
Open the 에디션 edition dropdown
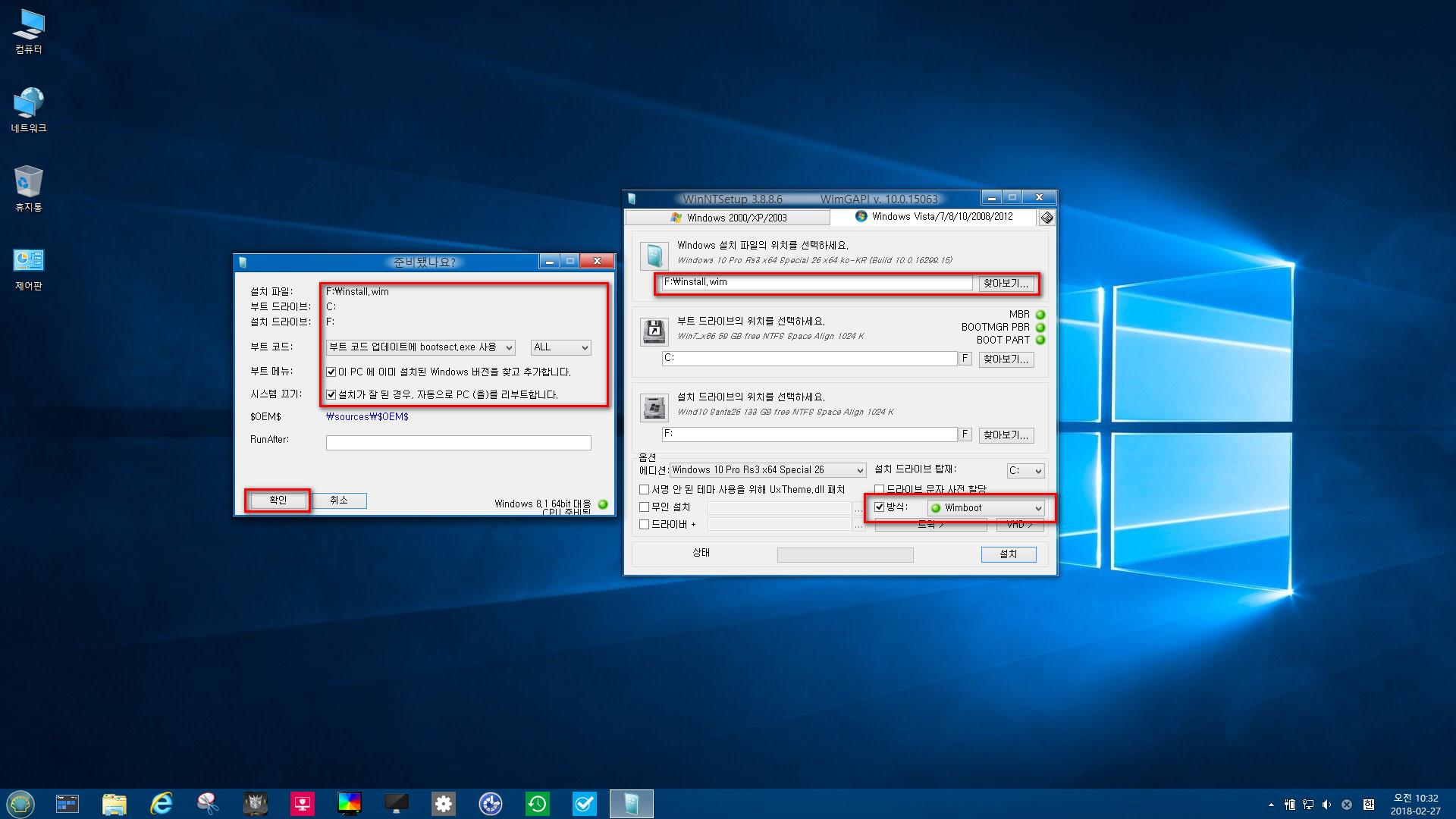pos(767,470)
